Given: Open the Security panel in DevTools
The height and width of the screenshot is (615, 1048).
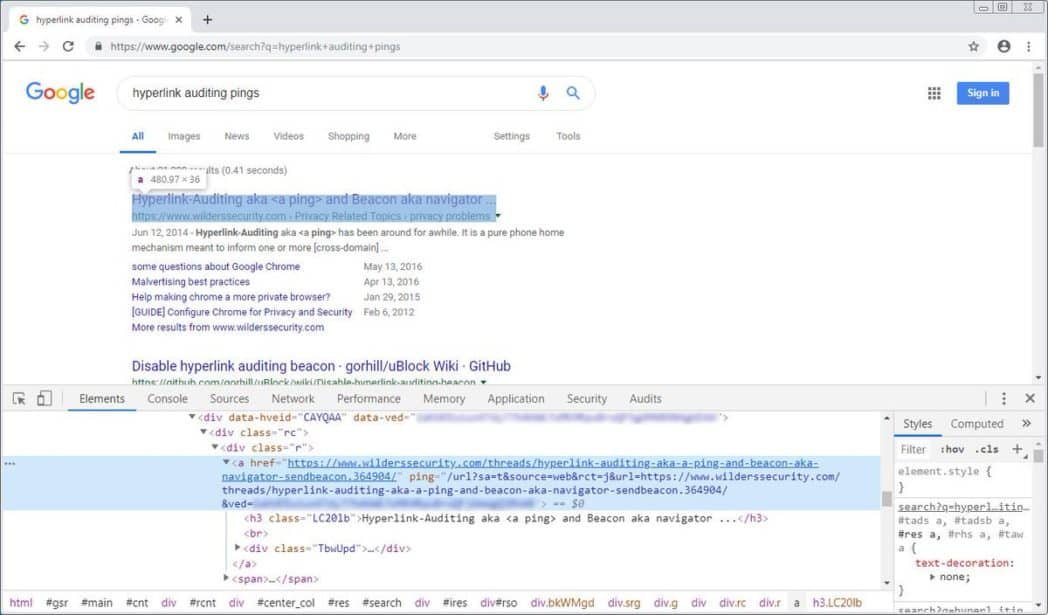Looking at the screenshot, I should pos(586,398).
